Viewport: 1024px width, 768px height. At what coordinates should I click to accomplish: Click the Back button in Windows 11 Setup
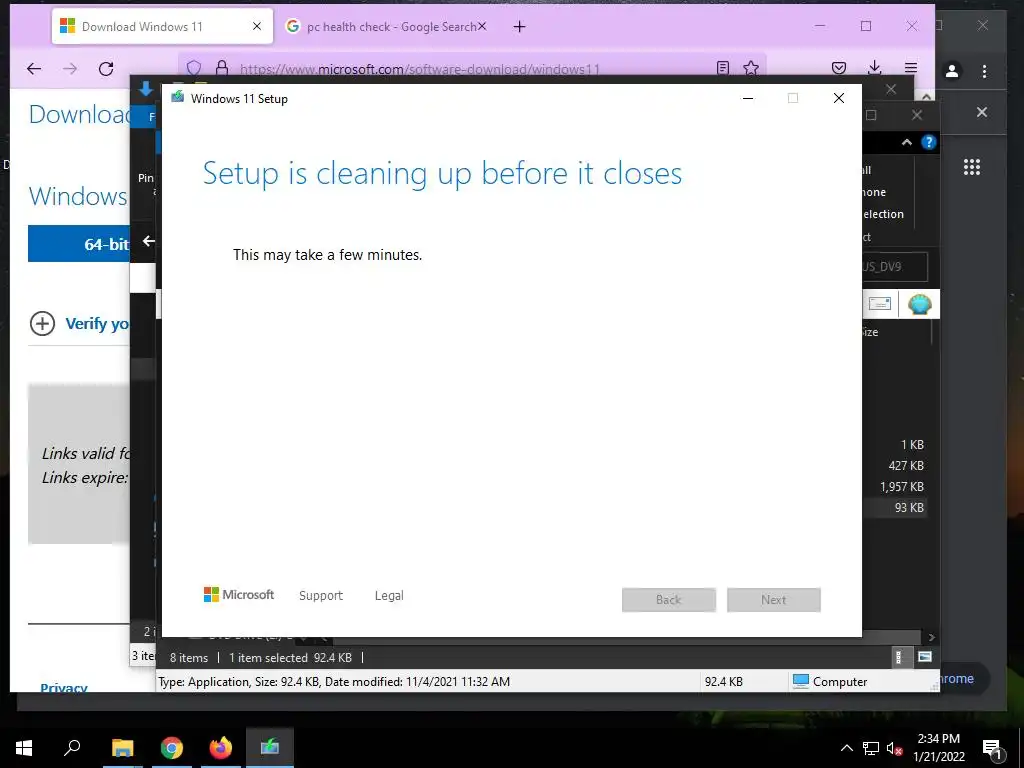pos(669,600)
